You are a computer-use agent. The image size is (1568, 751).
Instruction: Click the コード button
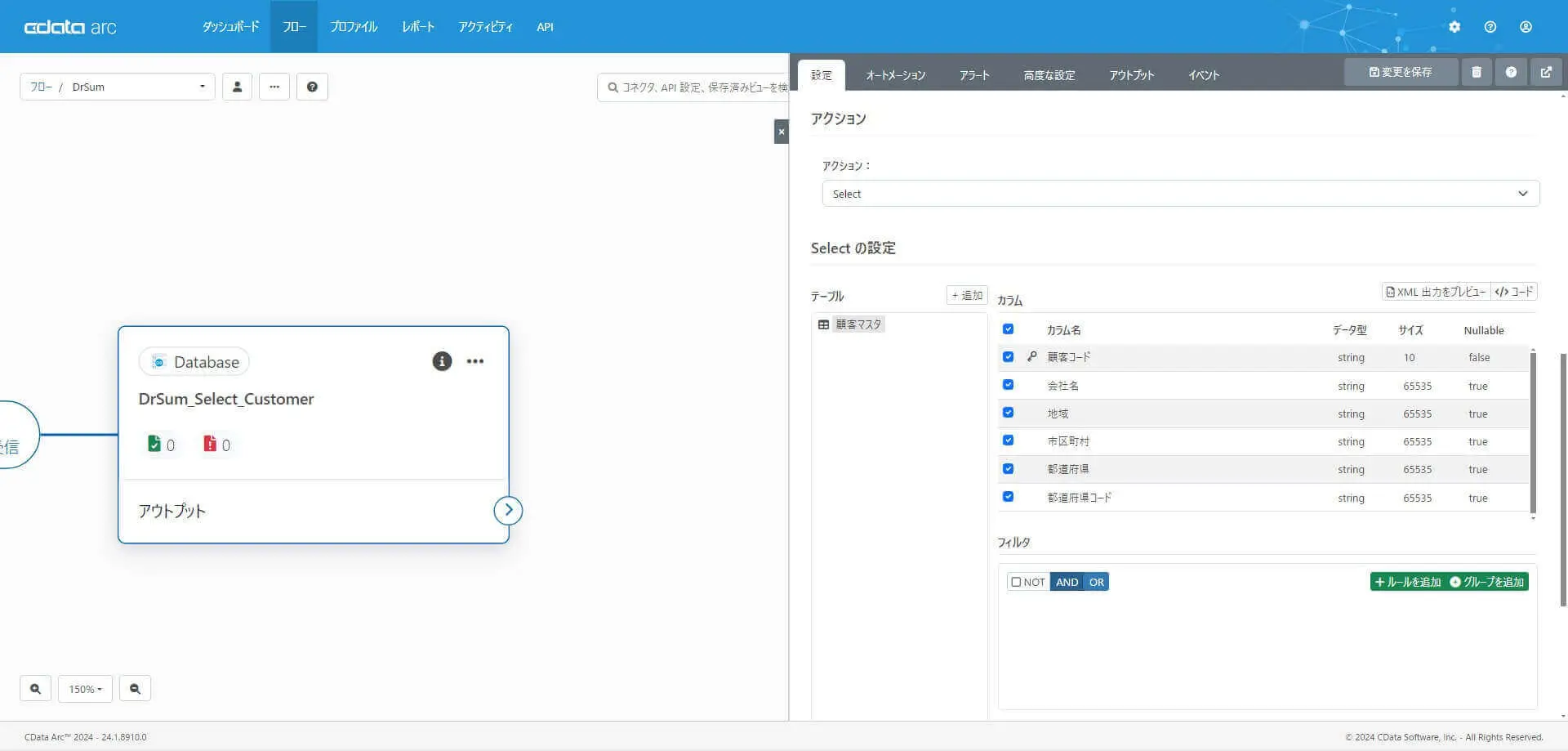1514,292
